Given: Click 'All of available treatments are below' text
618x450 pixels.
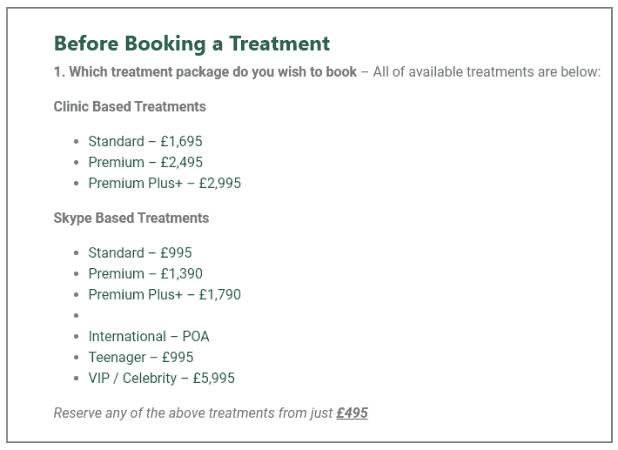Looking at the screenshot, I should click(487, 72).
